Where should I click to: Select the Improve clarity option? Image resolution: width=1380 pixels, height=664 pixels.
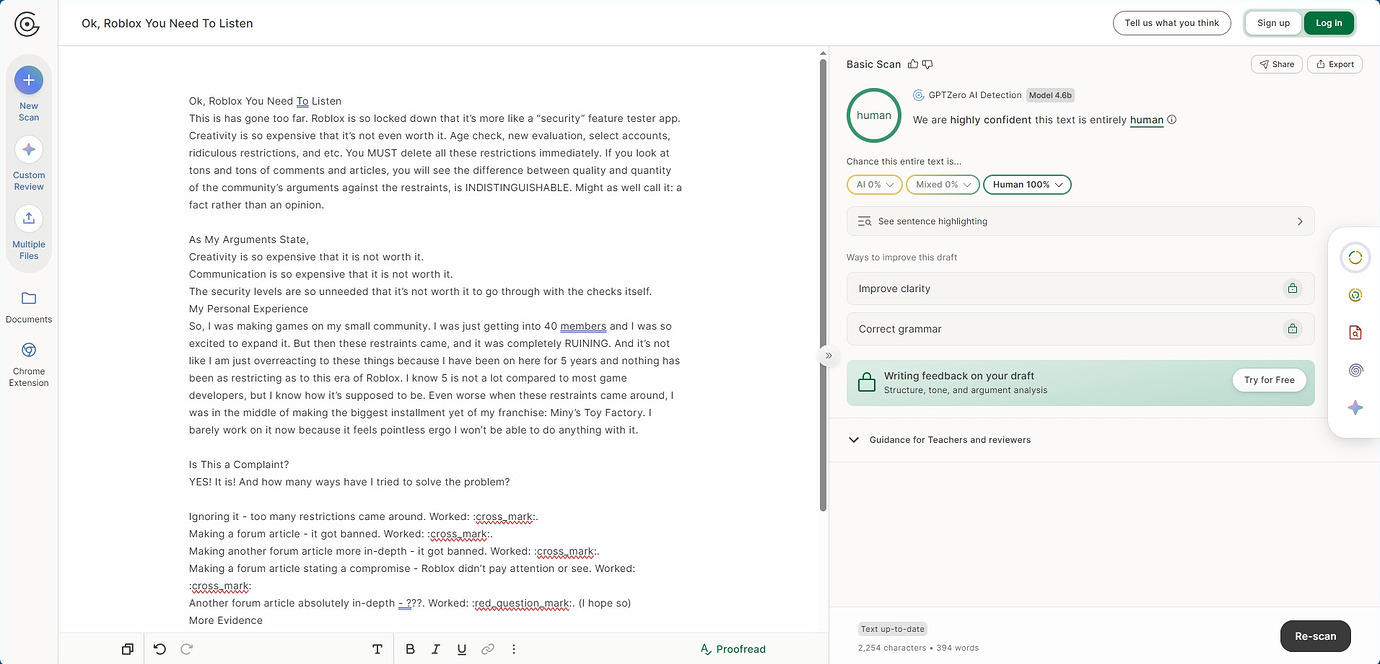tap(1080, 289)
